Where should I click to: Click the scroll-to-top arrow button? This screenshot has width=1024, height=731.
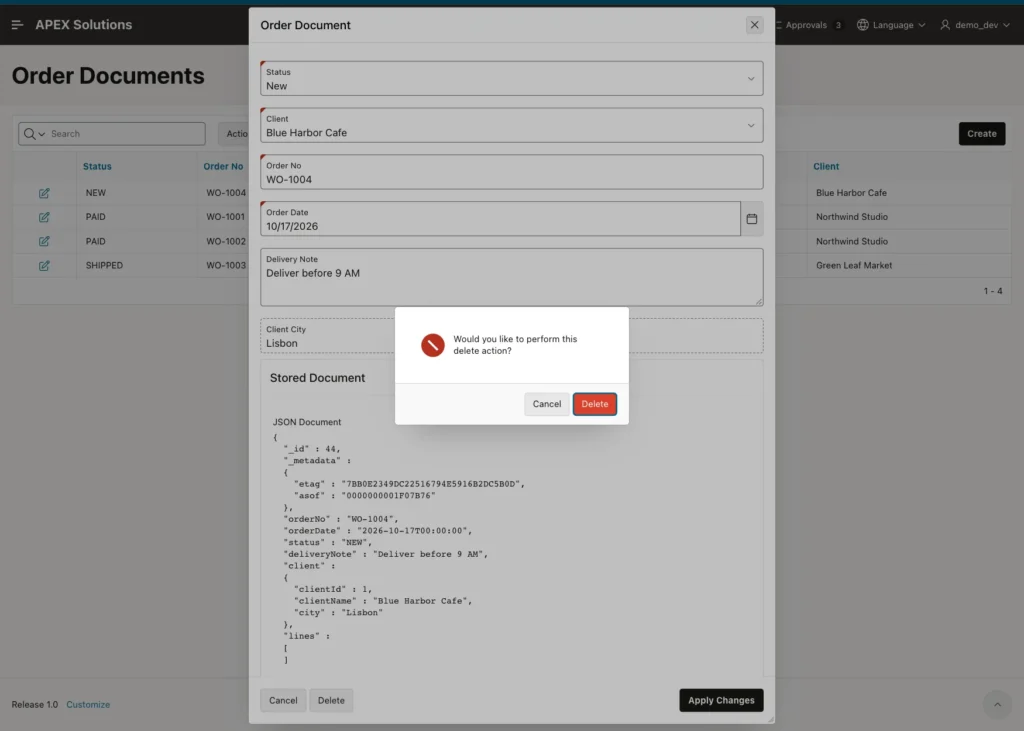tap(997, 704)
